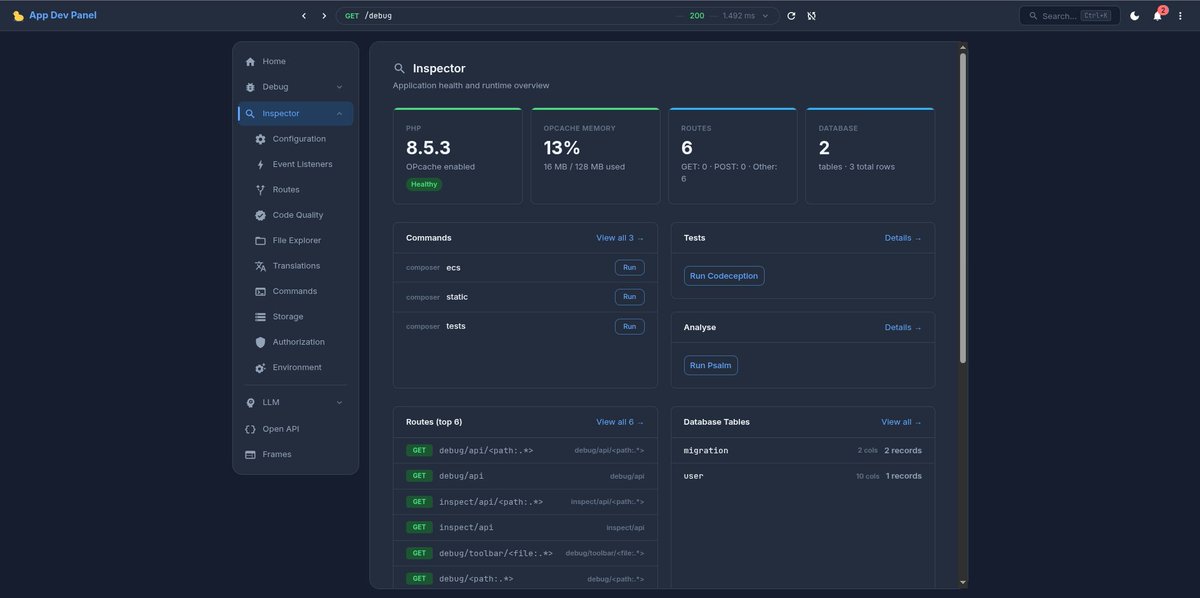This screenshot has height=598, width=1200.
Task: Open Code Quality in the sidebar
Action: (296, 215)
